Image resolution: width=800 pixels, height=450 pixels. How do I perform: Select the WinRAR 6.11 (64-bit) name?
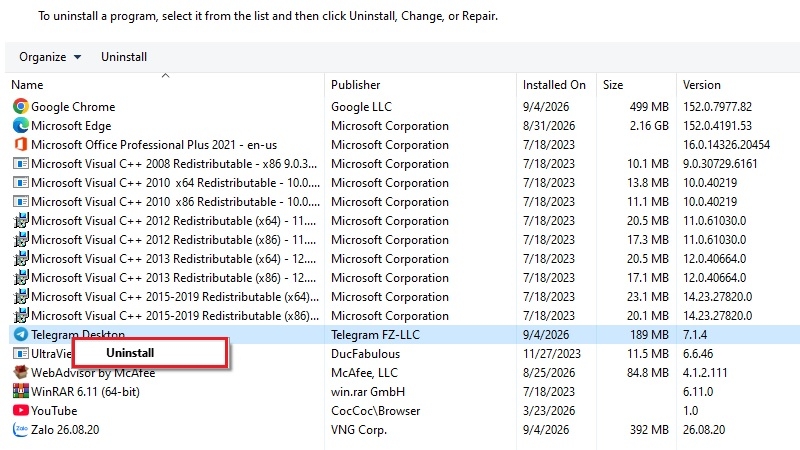pyautogui.click(x=85, y=392)
